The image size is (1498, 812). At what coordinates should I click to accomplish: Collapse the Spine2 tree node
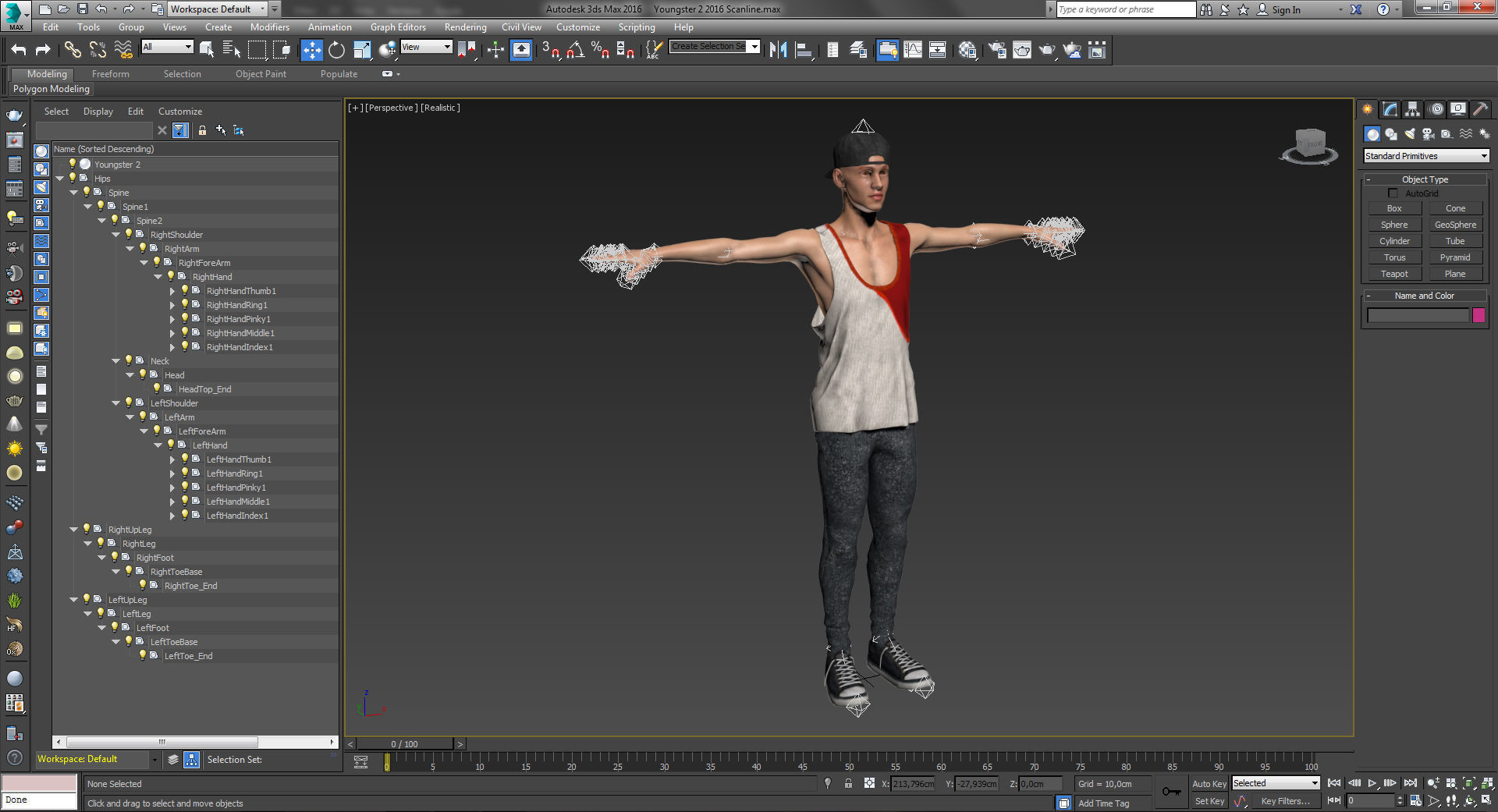click(x=101, y=221)
